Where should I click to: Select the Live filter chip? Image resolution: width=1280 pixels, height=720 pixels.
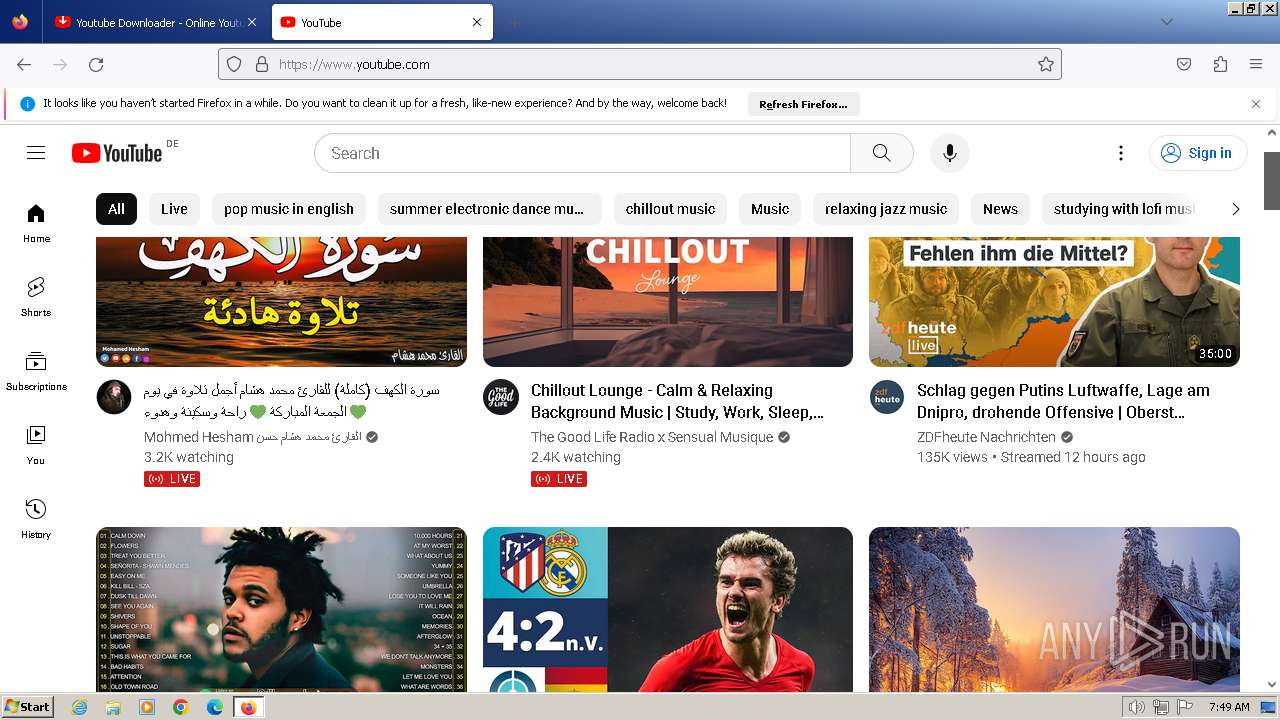(x=174, y=209)
